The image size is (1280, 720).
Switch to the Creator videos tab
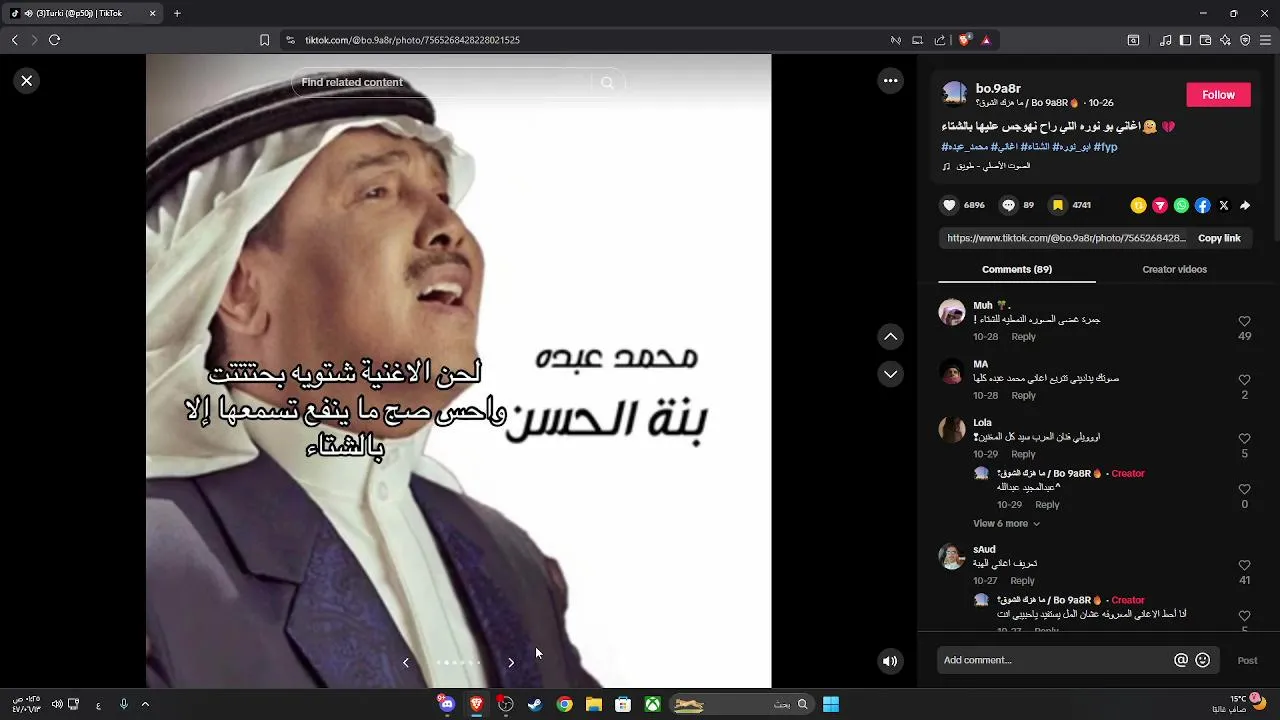[x=1174, y=270]
